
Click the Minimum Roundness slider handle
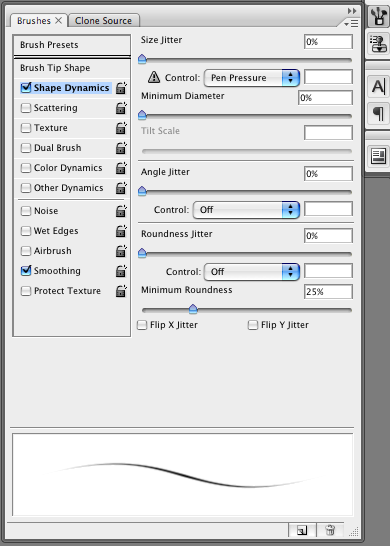(x=193, y=309)
